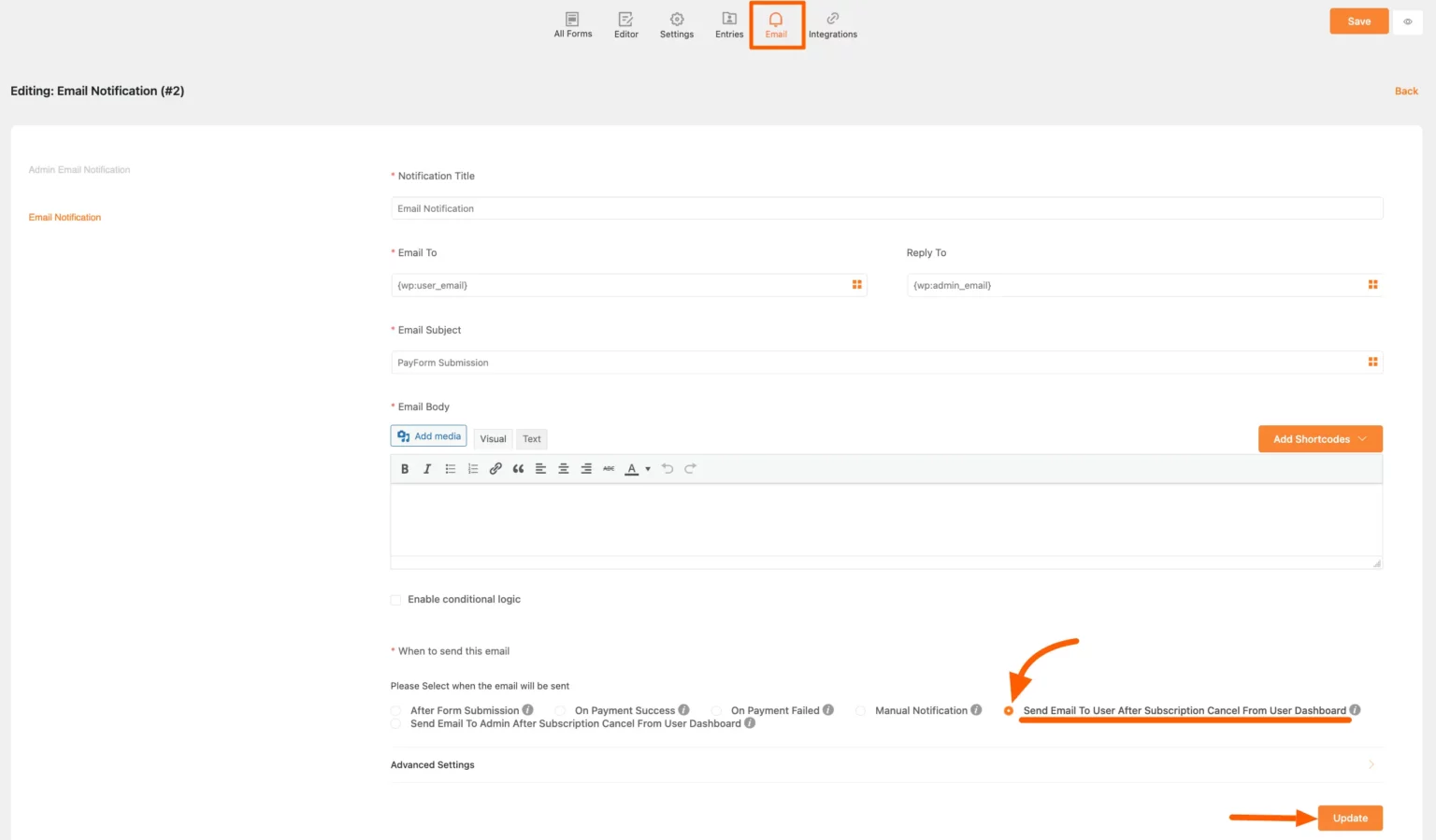
Task: Switch to the Text tab in the editor
Action: point(531,438)
